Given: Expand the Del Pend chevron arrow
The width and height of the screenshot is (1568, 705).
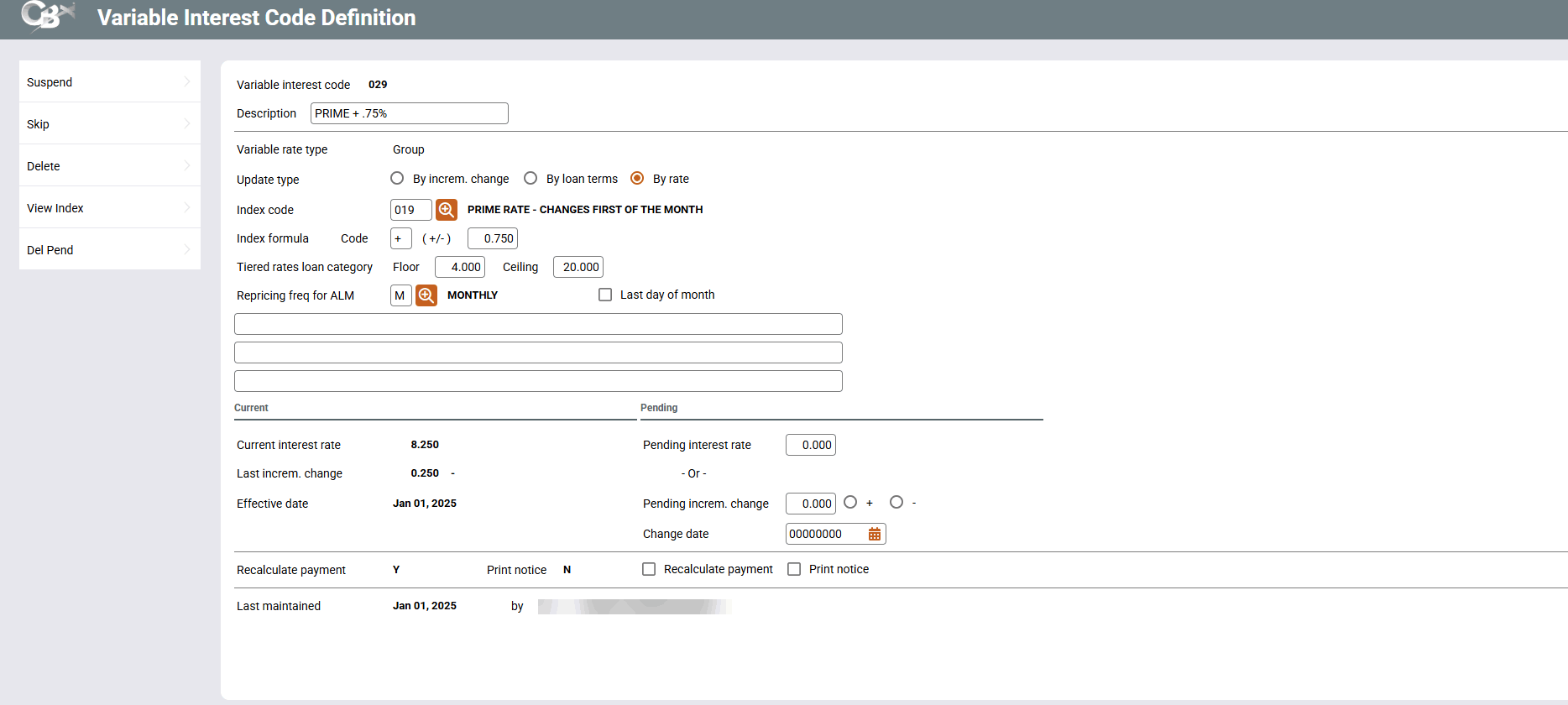Looking at the screenshot, I should [186, 250].
